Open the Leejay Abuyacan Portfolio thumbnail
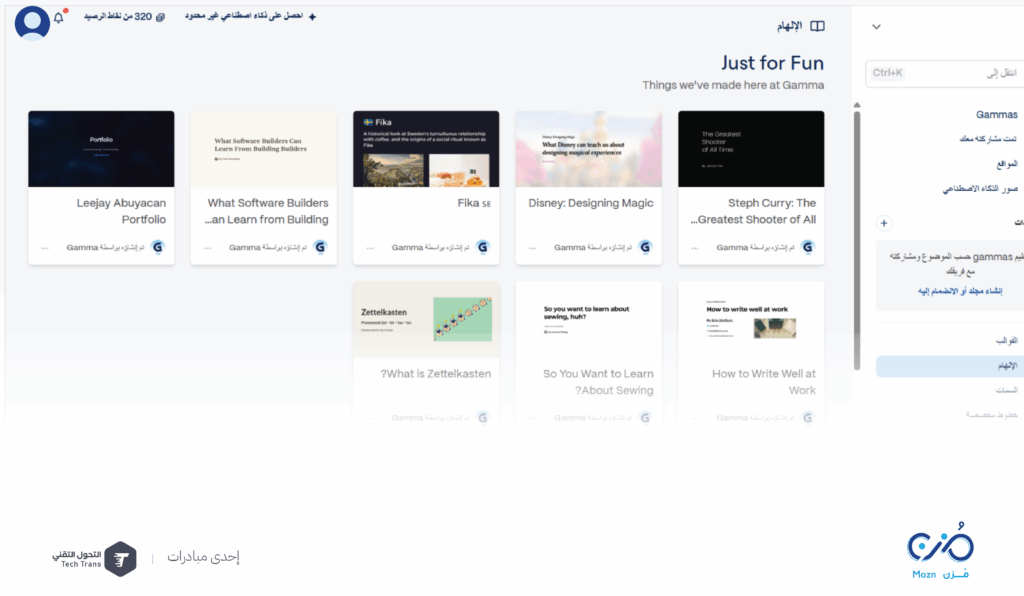 [101, 149]
